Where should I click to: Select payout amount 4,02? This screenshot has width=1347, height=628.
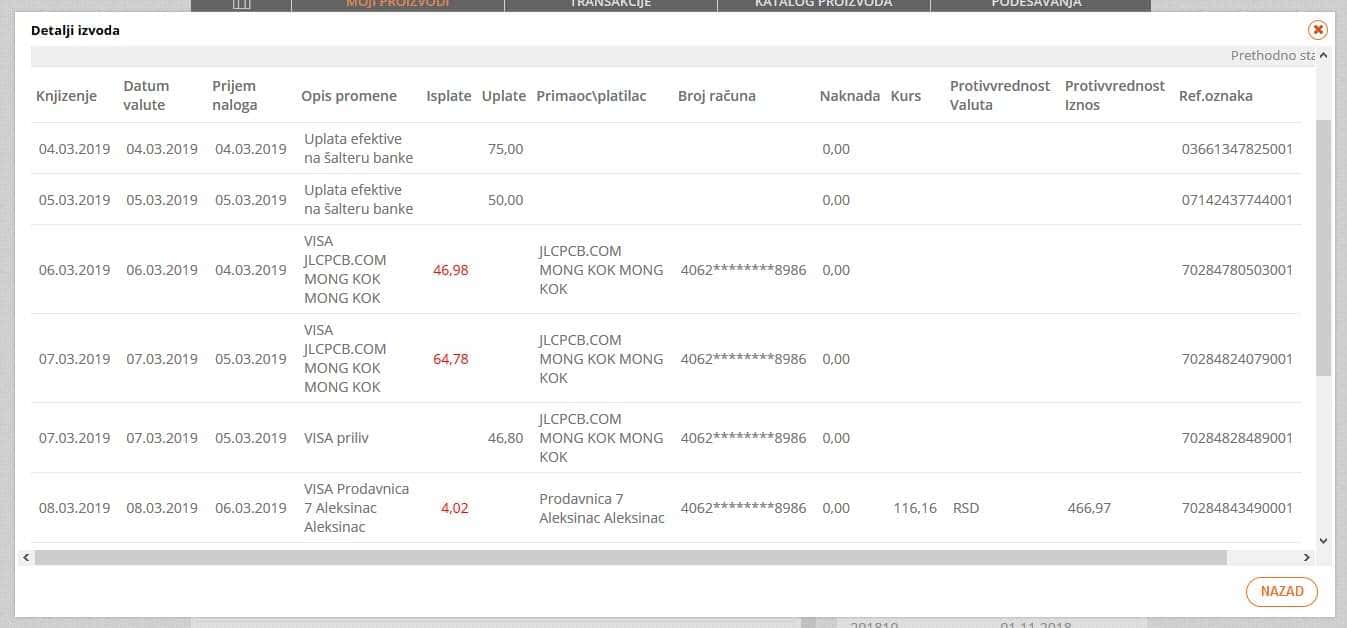click(455, 508)
